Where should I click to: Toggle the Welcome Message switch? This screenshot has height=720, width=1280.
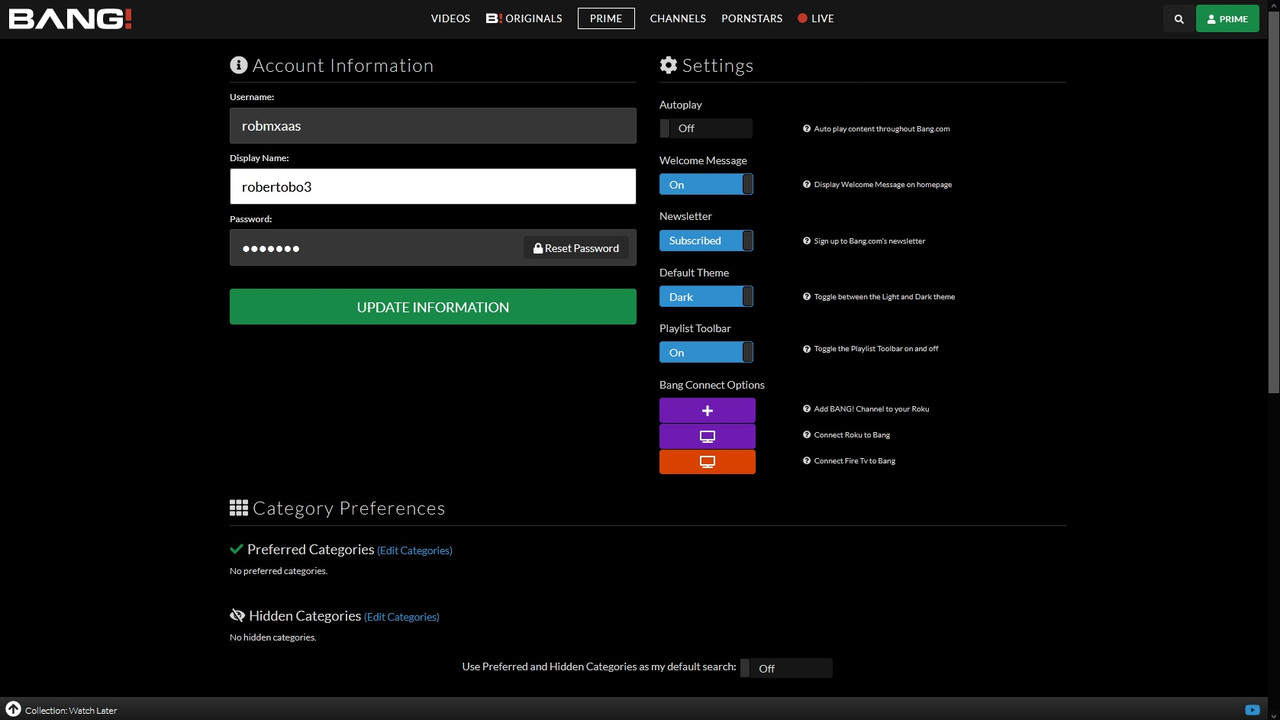[706, 184]
